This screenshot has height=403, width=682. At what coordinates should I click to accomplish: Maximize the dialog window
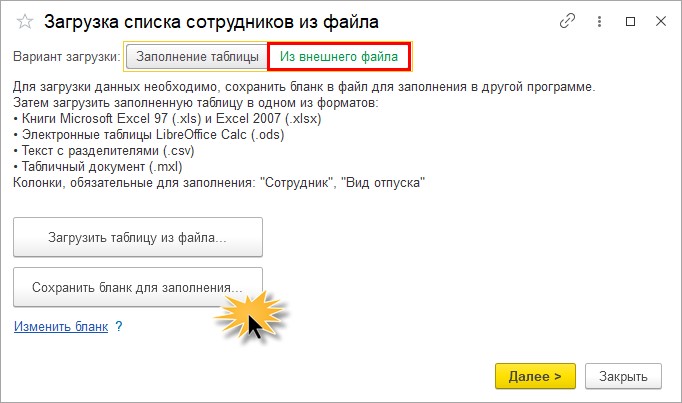coord(630,21)
